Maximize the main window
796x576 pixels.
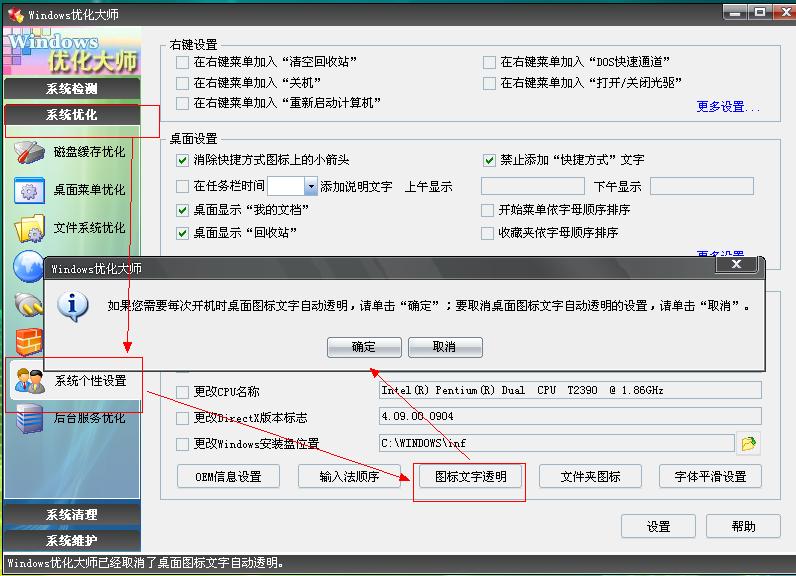(760, 12)
